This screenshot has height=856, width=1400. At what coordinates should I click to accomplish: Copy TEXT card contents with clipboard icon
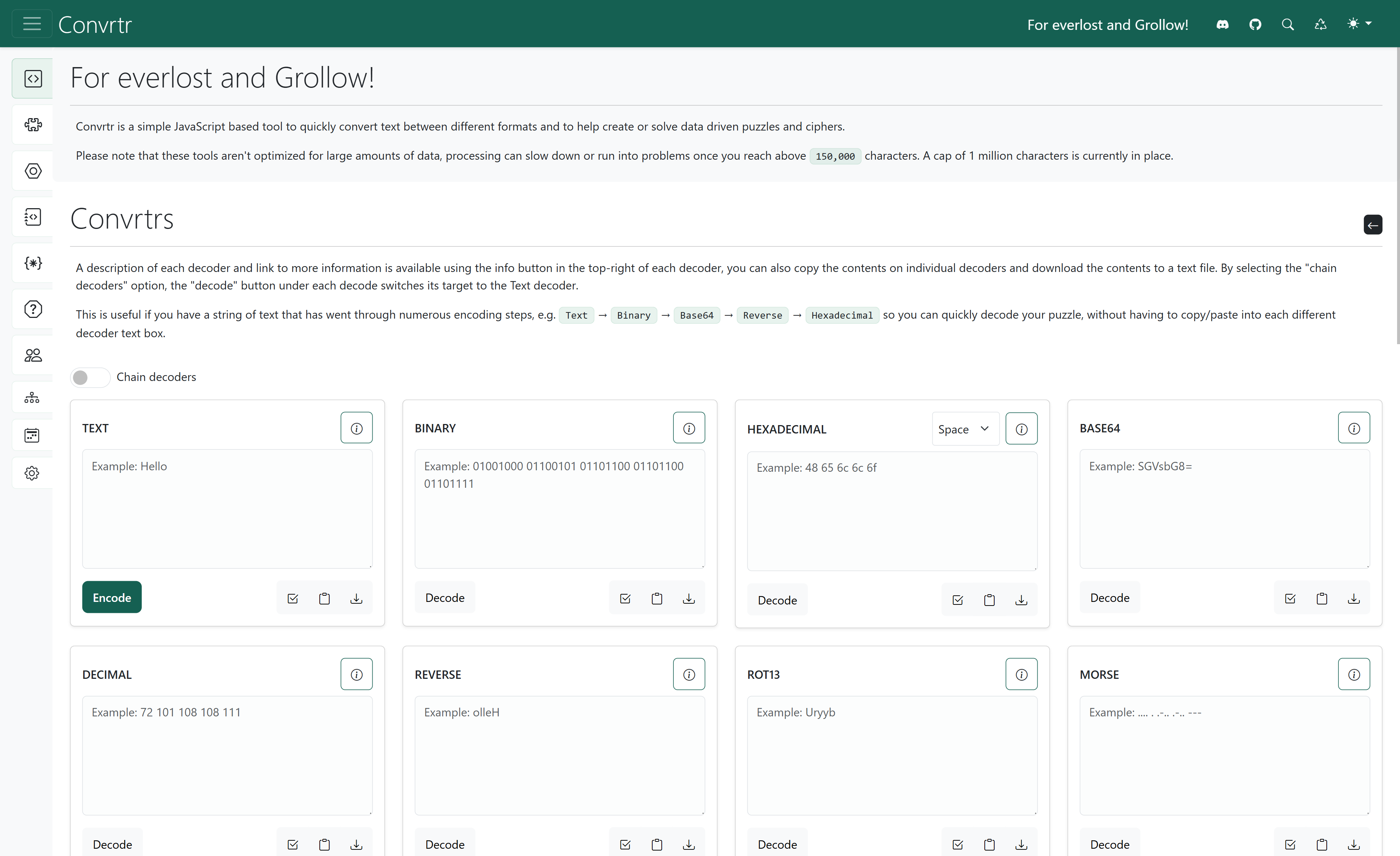[x=324, y=598]
